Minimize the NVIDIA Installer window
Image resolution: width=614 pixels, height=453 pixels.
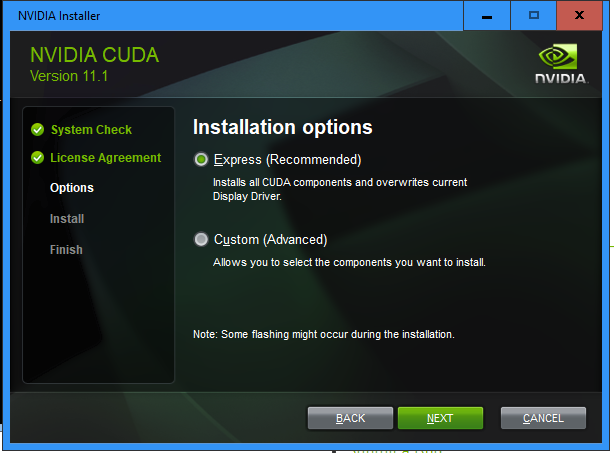(x=487, y=16)
